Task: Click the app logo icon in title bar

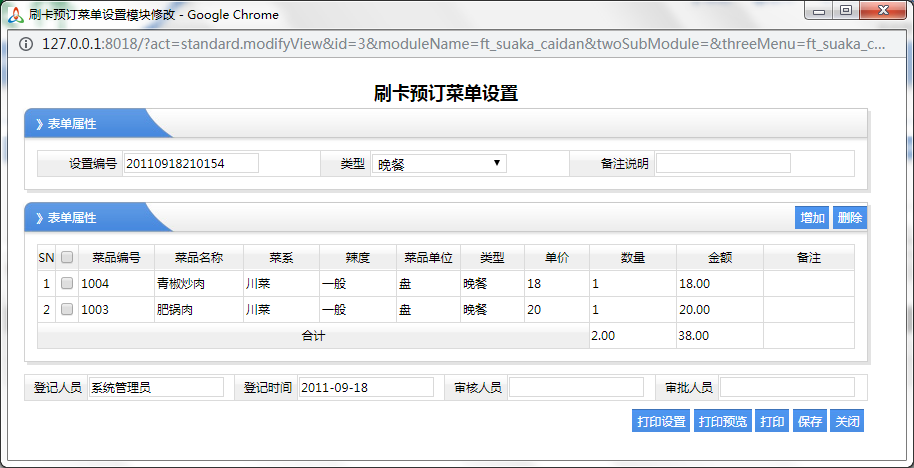Action: pyautogui.click(x=16, y=15)
